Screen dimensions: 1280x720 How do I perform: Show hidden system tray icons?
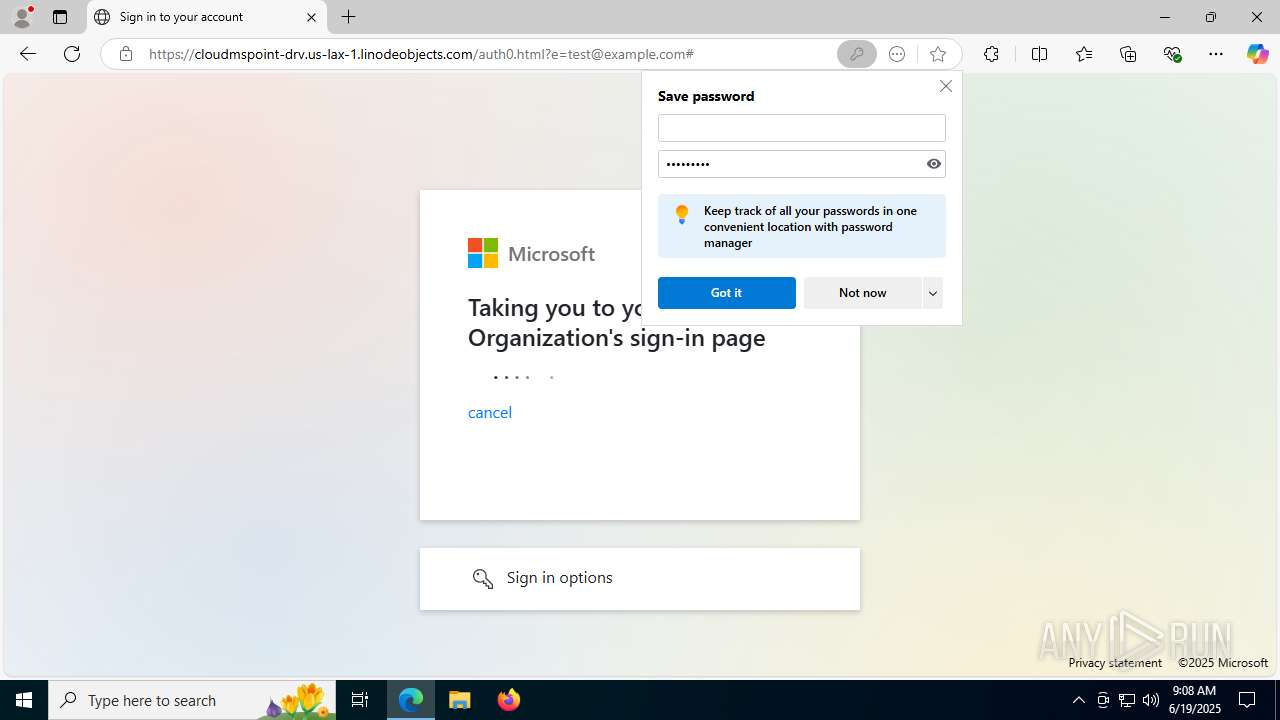pos(1078,700)
